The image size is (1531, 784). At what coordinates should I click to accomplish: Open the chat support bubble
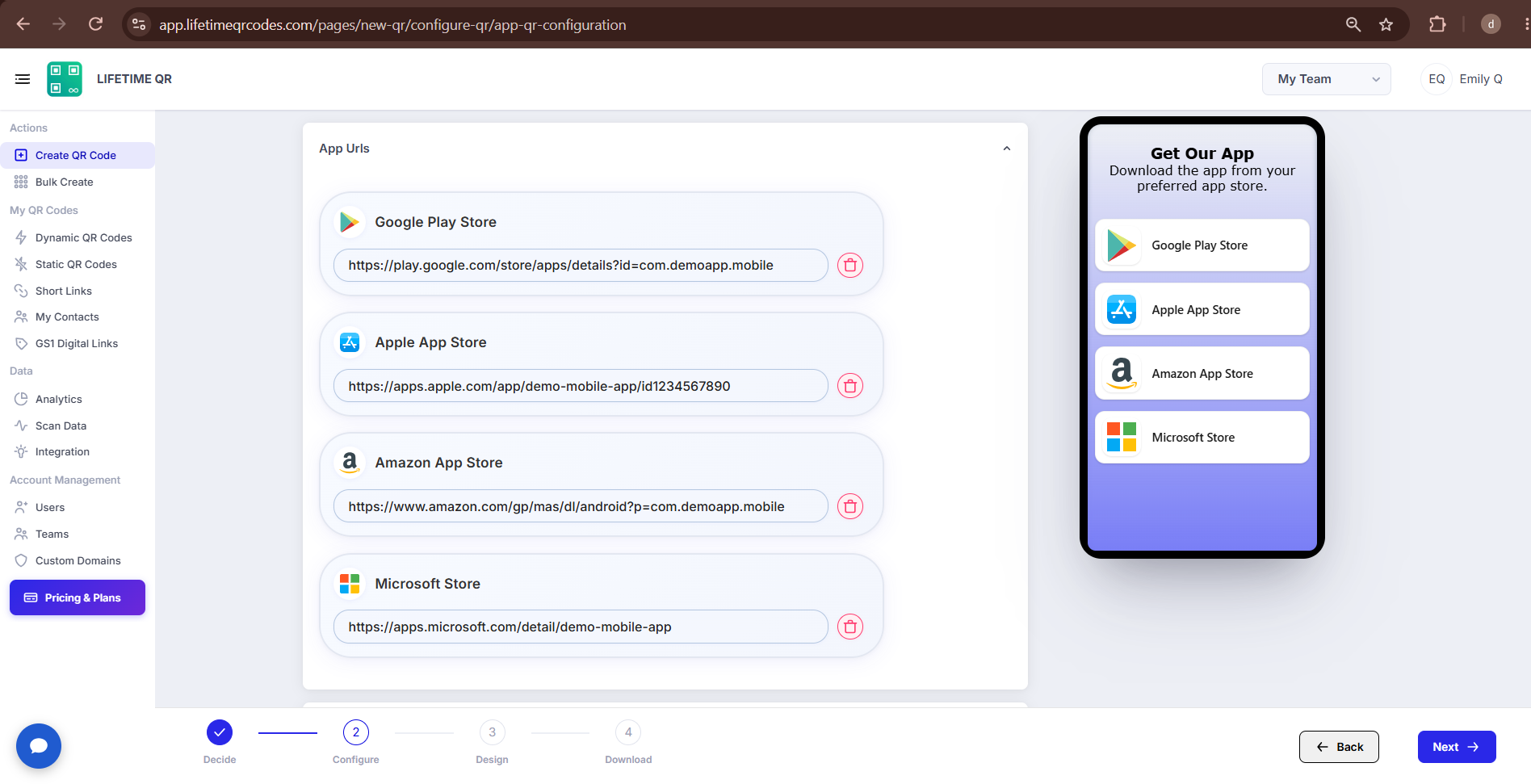tap(39, 746)
